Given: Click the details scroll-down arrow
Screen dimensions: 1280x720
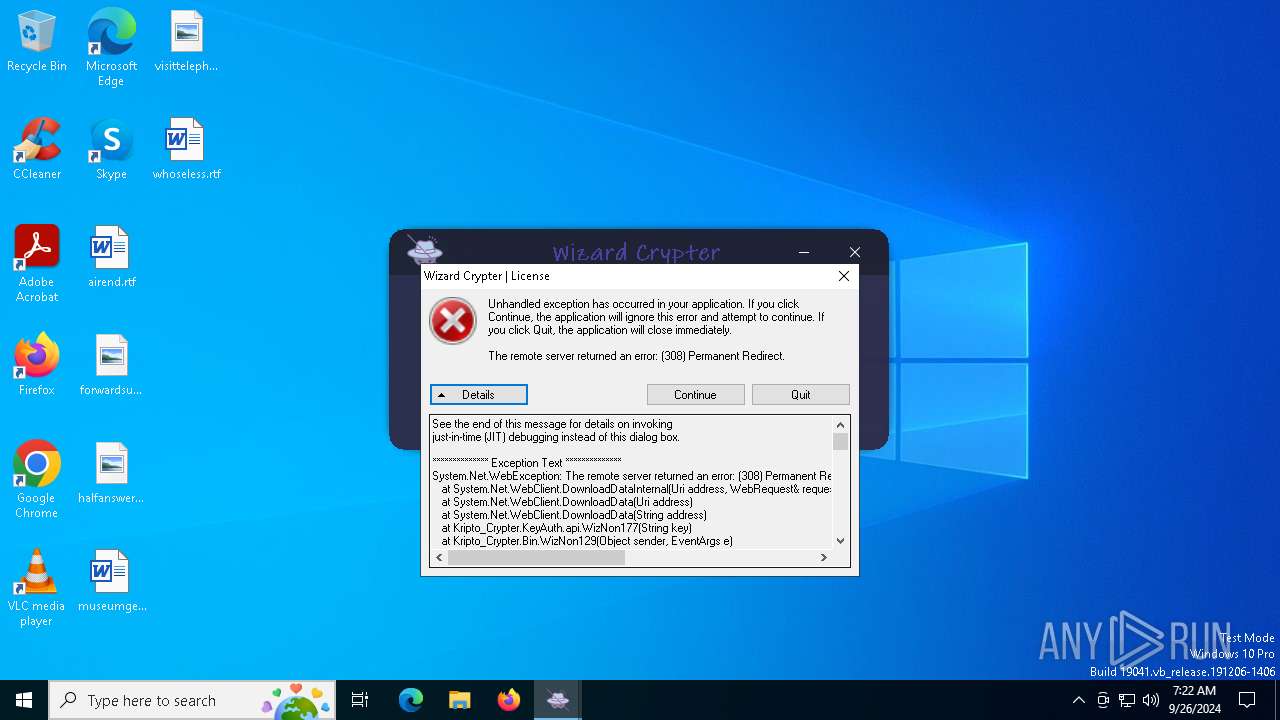Looking at the screenshot, I should [840, 541].
